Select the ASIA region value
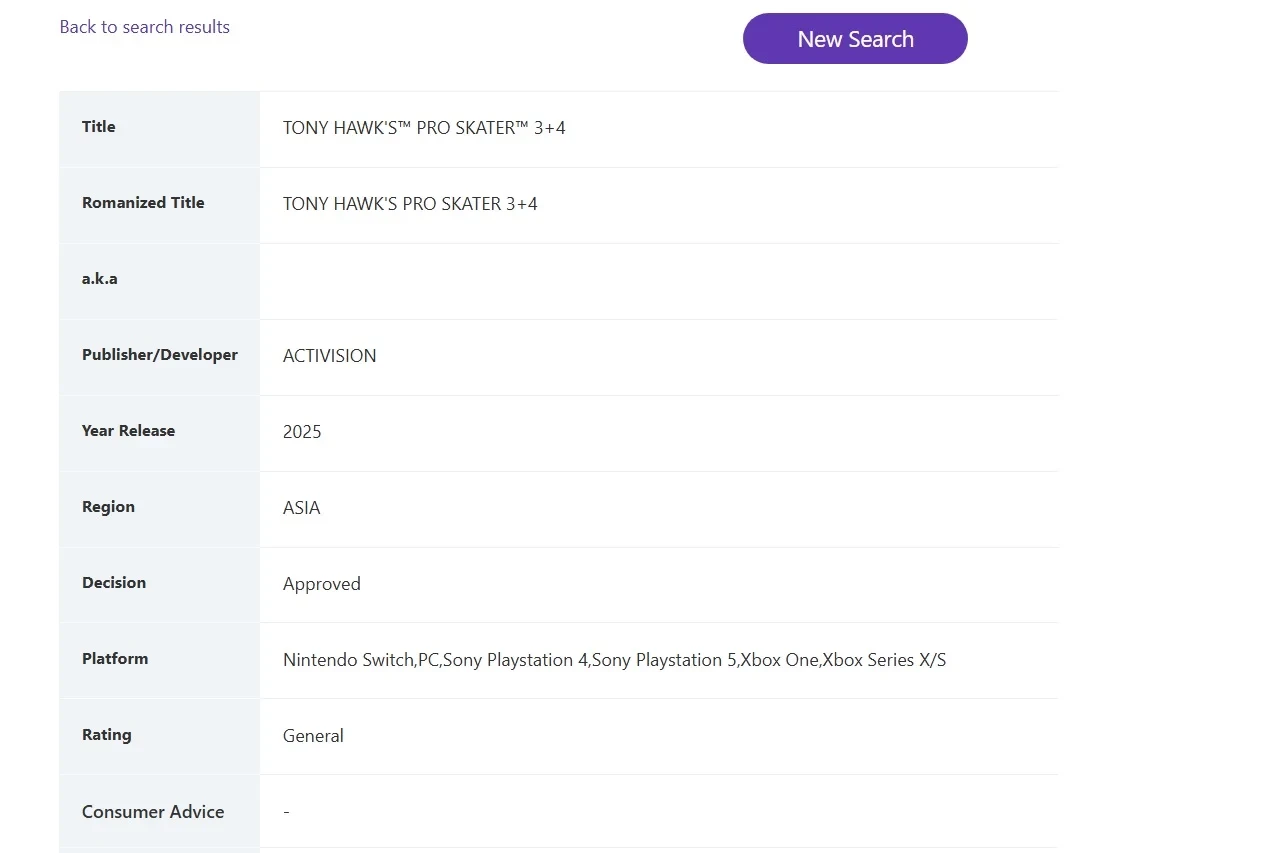This screenshot has width=1283, height=853. (x=302, y=508)
